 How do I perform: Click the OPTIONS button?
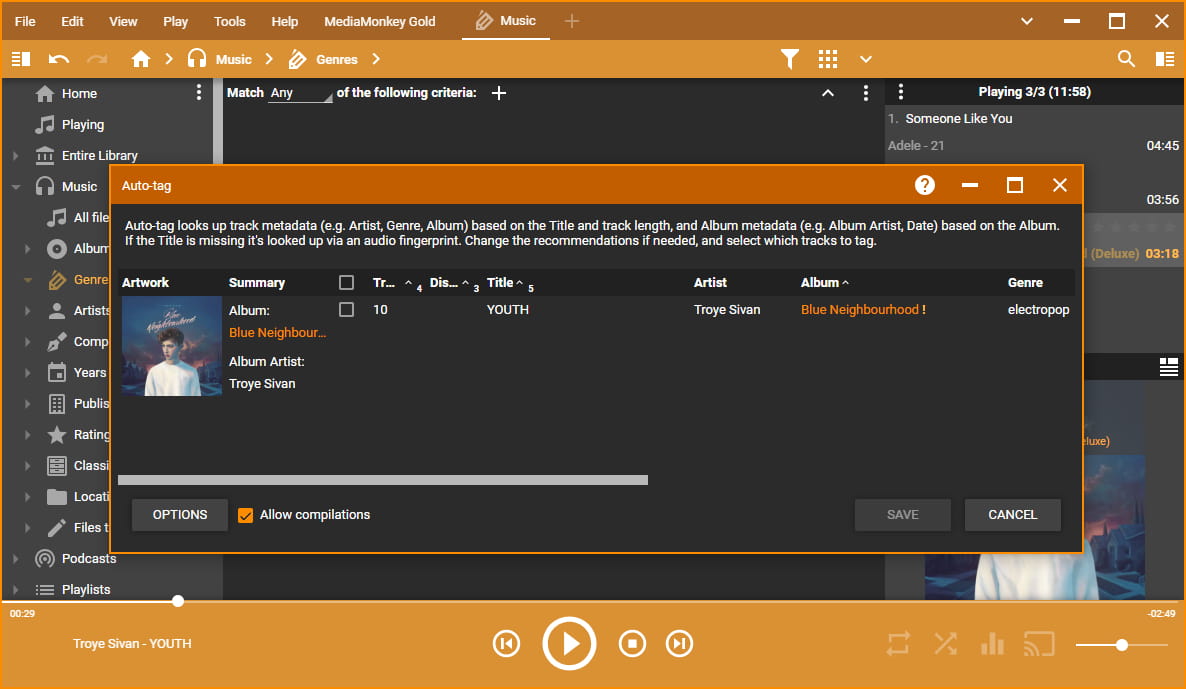pyautogui.click(x=180, y=514)
